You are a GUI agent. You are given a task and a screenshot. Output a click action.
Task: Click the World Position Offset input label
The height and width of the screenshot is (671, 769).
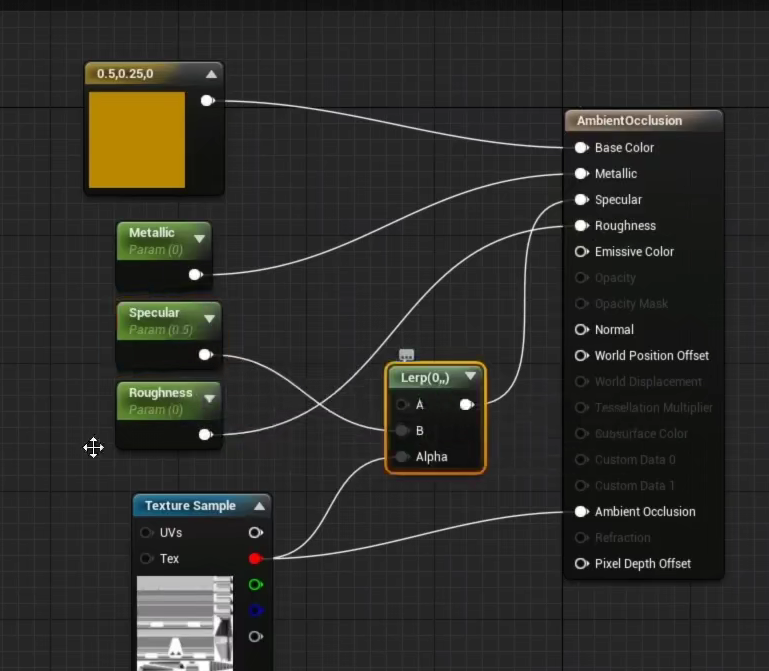point(651,356)
